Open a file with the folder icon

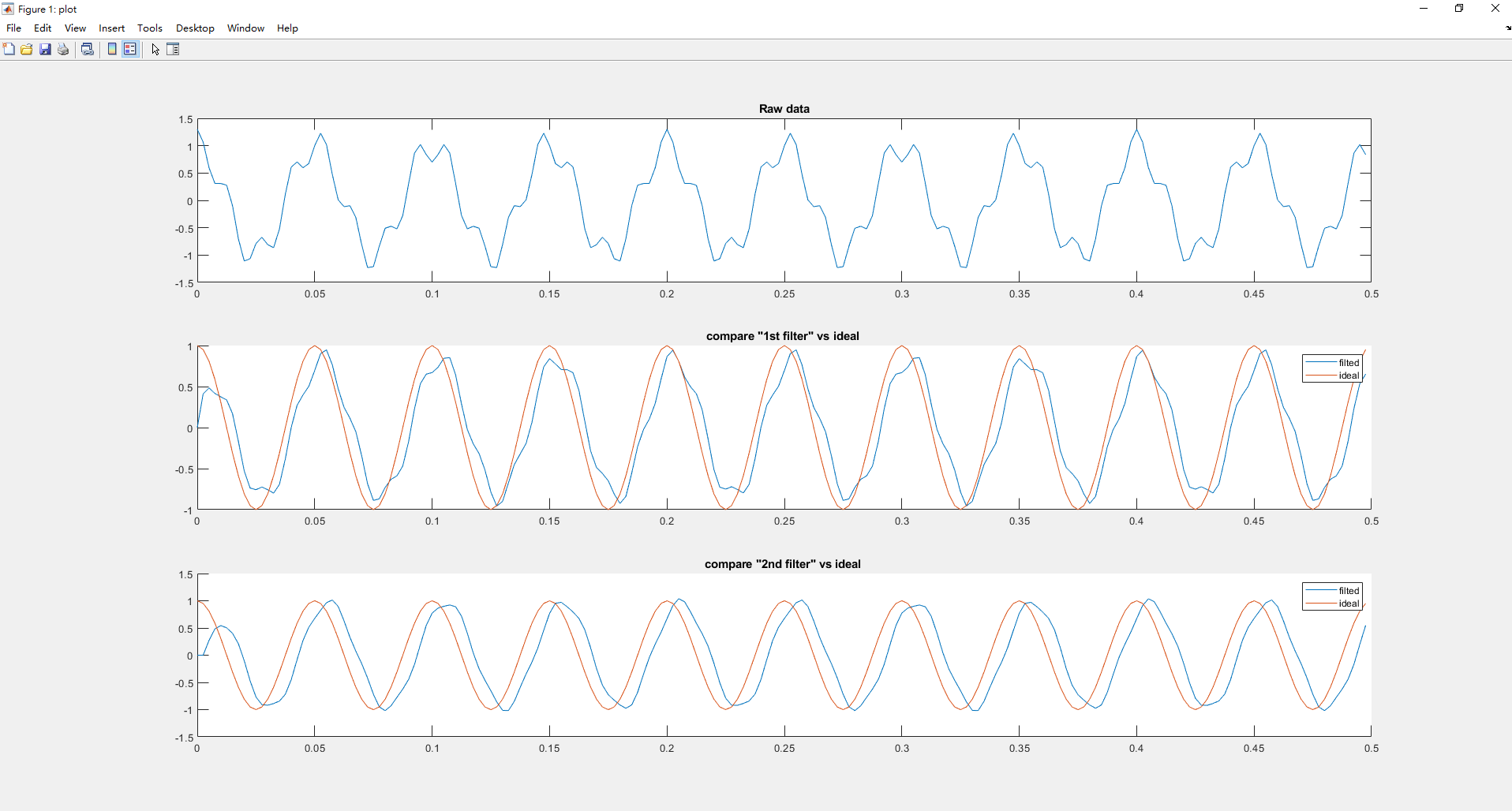point(27,49)
